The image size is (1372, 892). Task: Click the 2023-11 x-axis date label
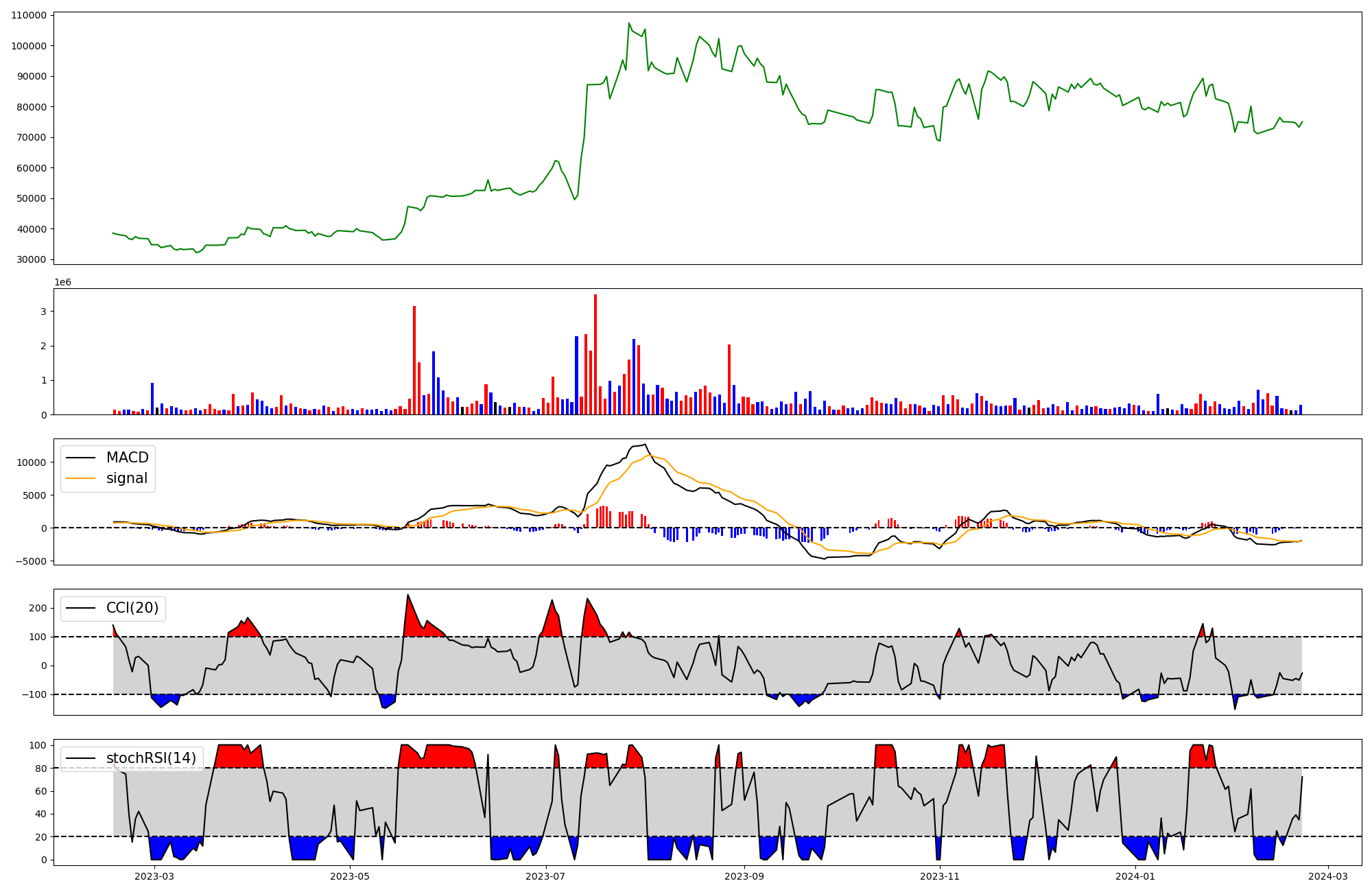pyautogui.click(x=940, y=876)
